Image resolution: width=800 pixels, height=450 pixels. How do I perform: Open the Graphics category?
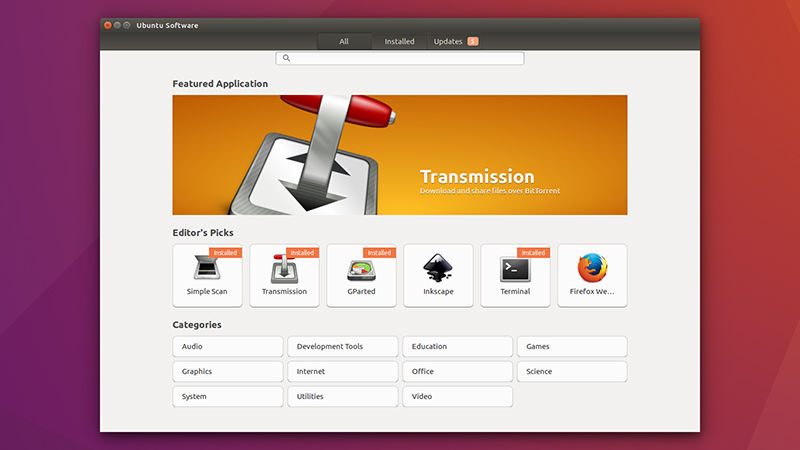(x=228, y=372)
